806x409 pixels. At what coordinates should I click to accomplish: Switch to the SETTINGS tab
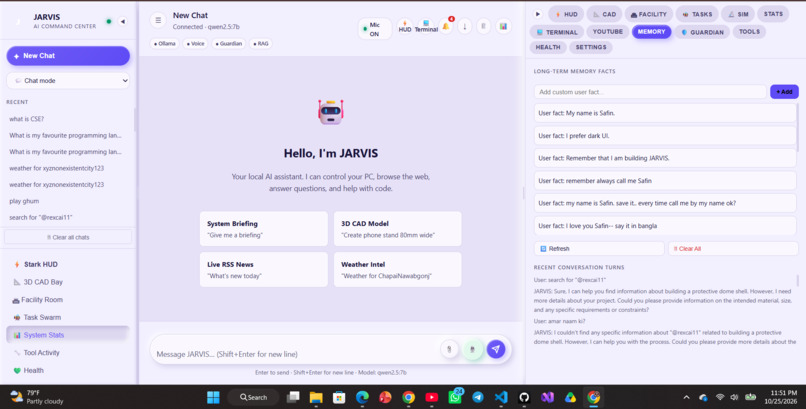tap(591, 47)
